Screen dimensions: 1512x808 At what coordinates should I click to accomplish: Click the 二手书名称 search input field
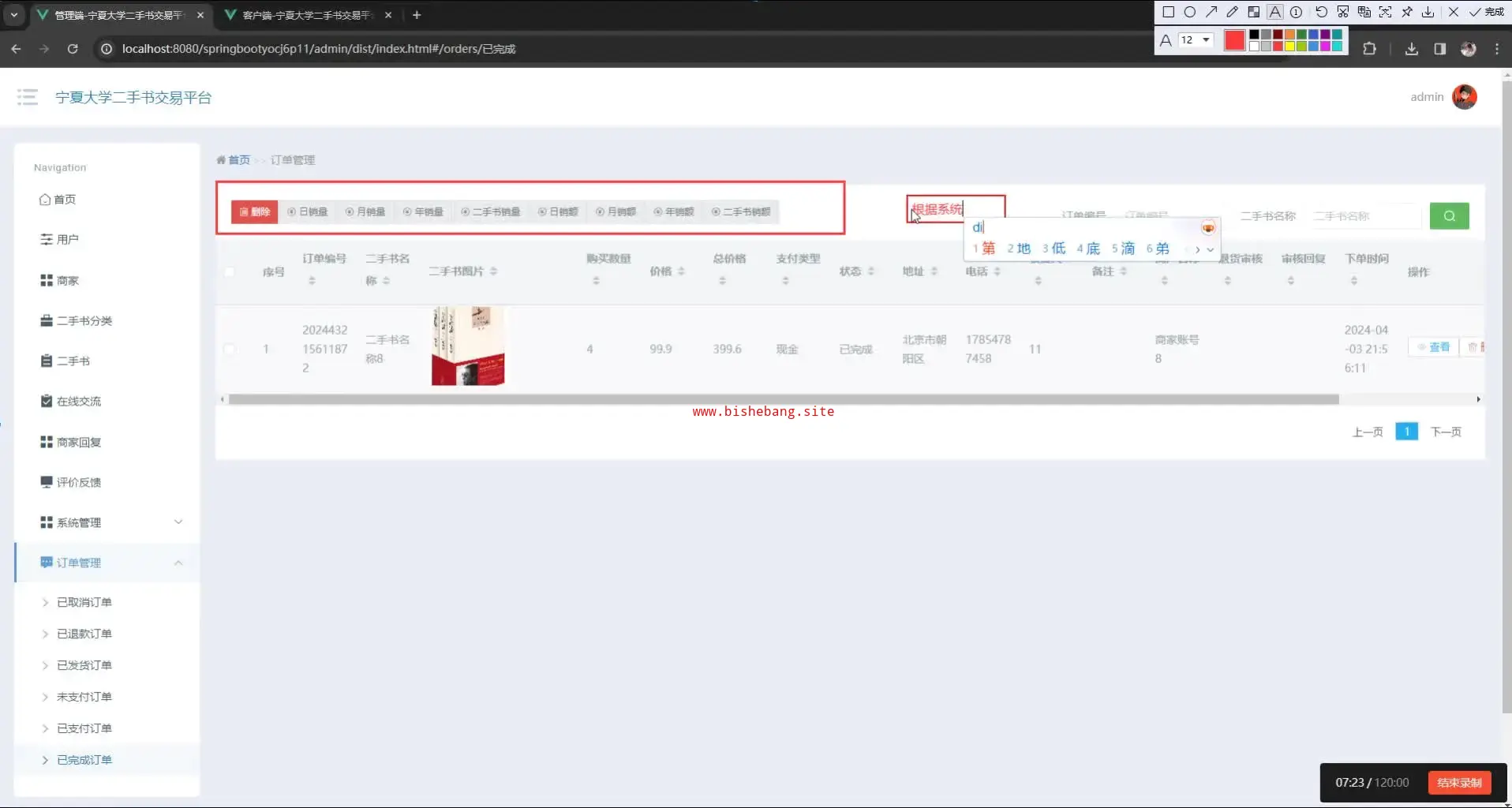(x=1365, y=216)
